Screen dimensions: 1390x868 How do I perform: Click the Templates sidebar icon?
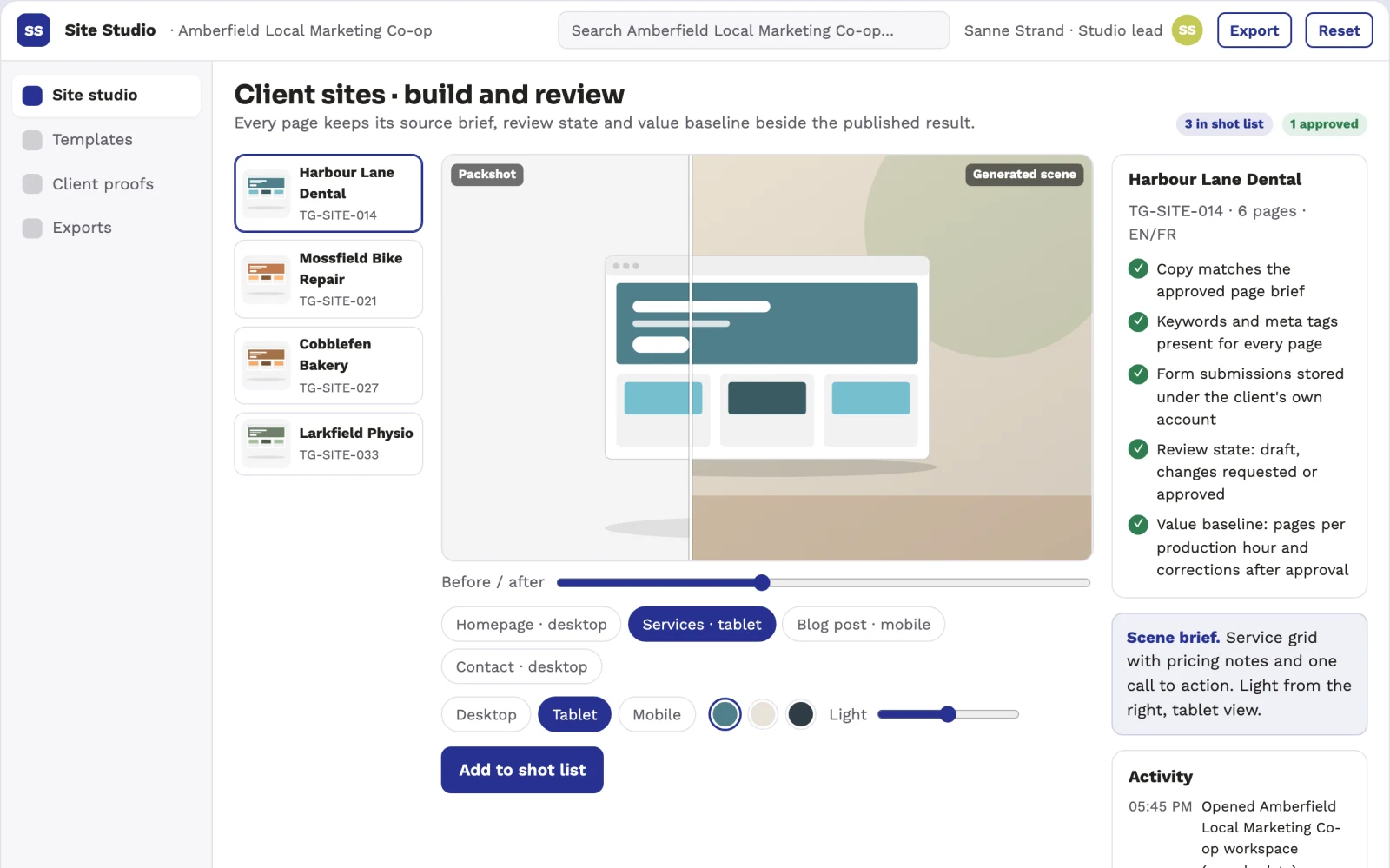point(32,140)
